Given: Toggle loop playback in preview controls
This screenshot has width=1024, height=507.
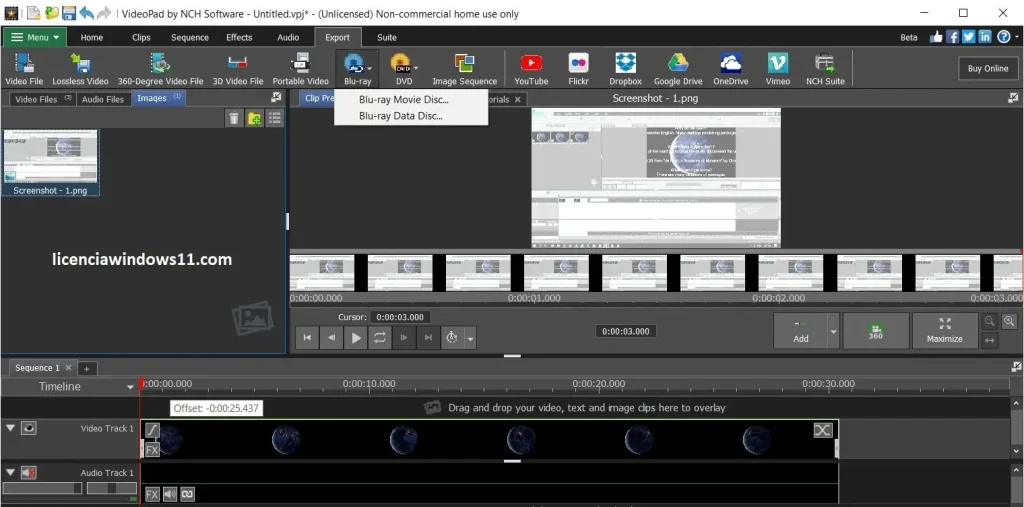Looking at the screenshot, I should (379, 338).
